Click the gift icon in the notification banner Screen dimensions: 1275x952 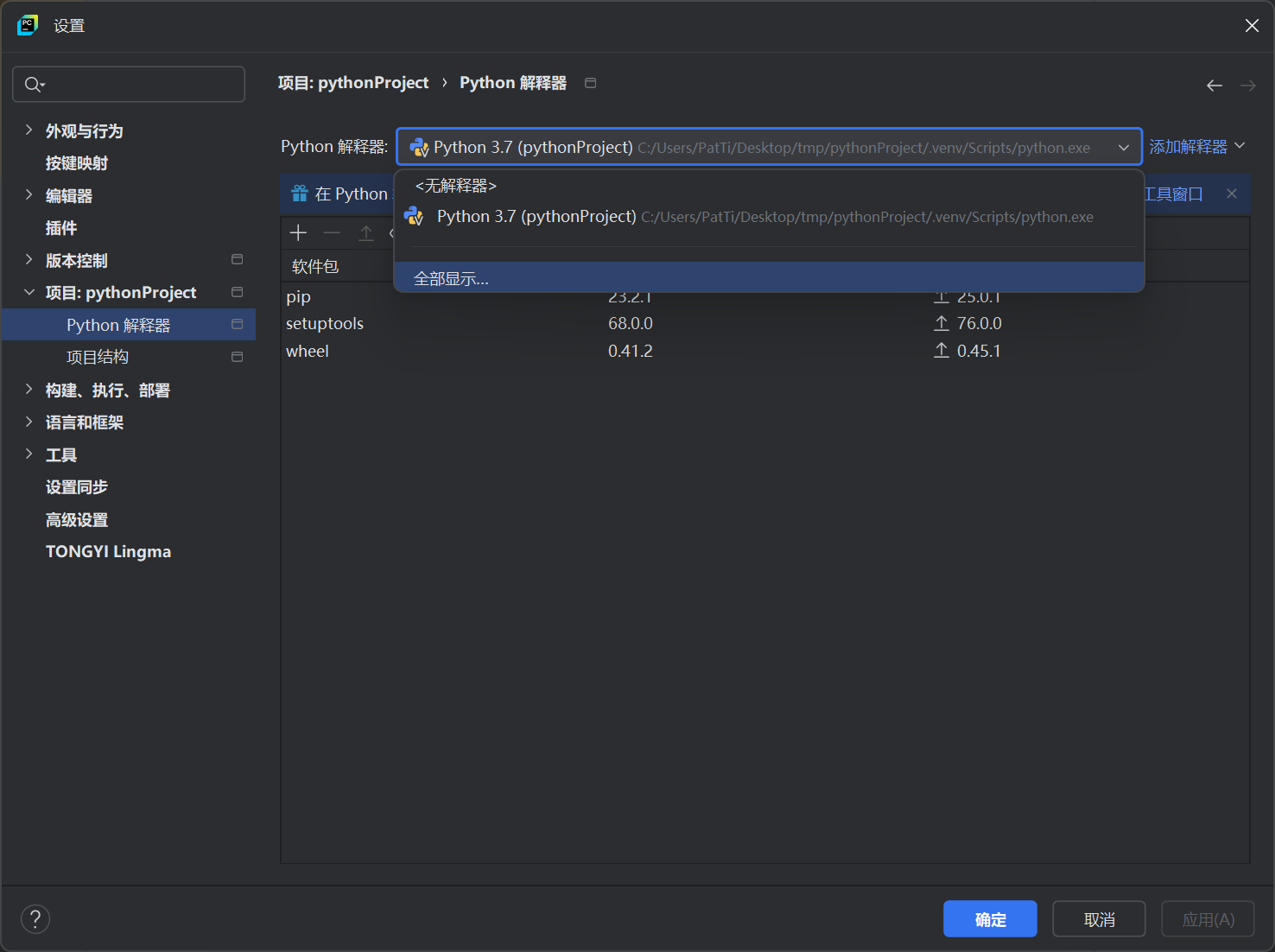pos(300,194)
